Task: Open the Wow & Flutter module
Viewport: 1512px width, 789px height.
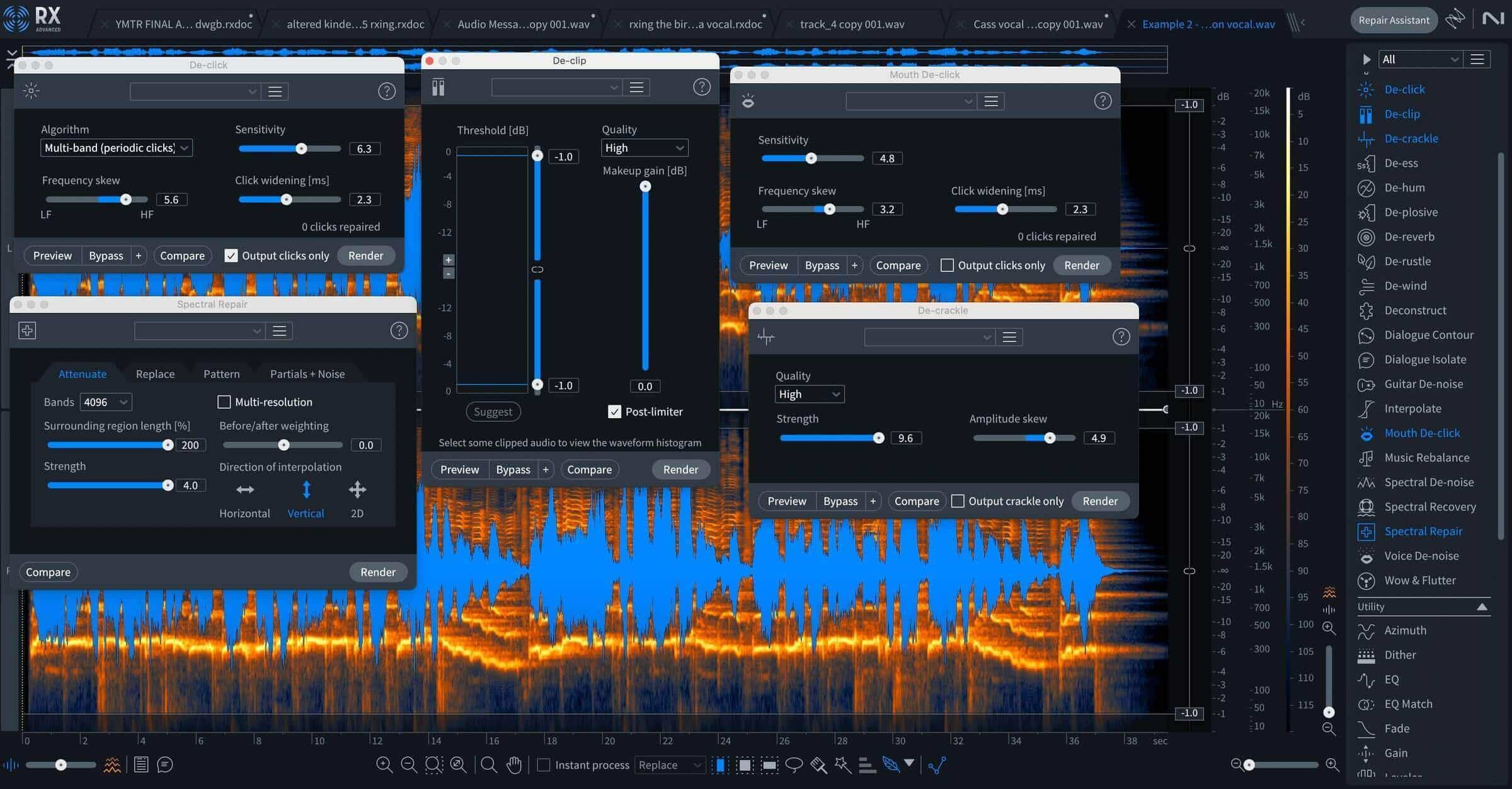Action: tap(1420, 581)
